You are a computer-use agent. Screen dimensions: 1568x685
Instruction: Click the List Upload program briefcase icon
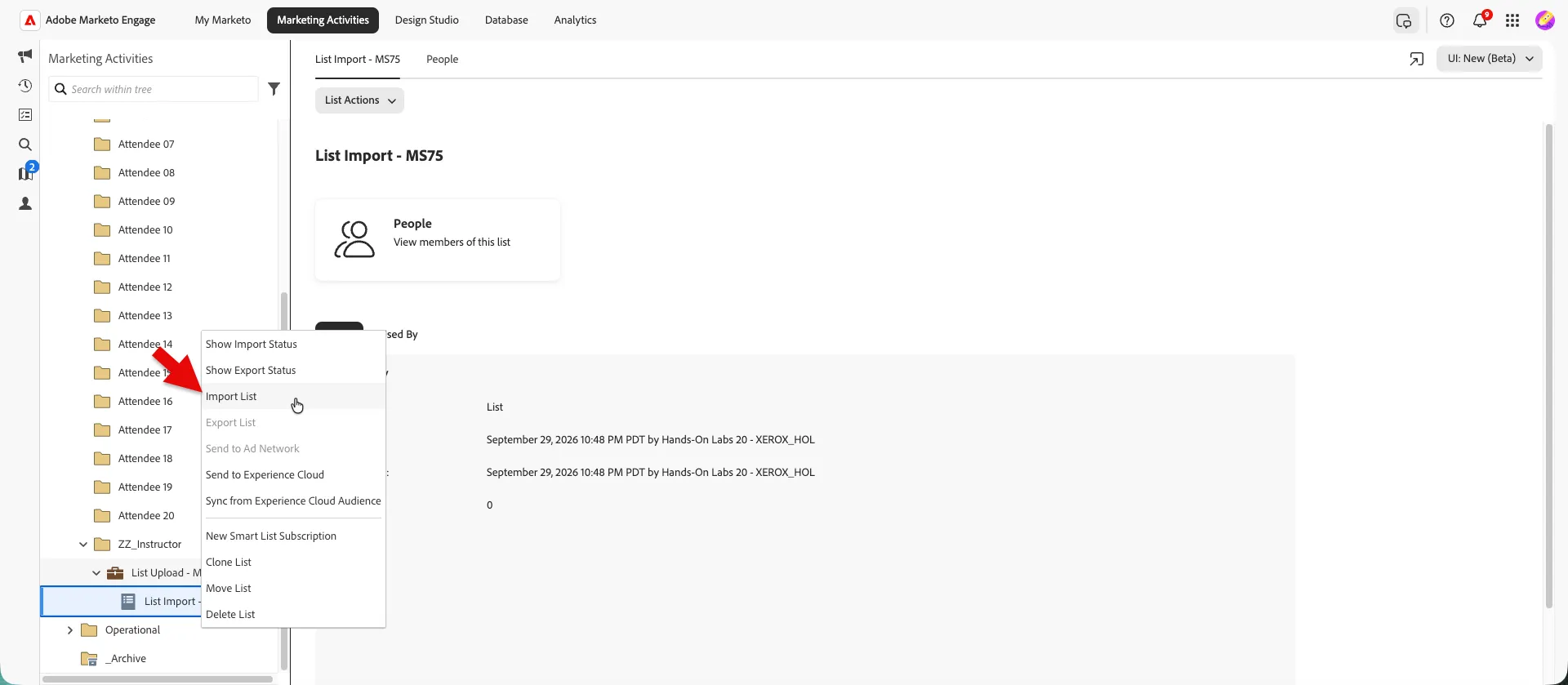coord(115,573)
